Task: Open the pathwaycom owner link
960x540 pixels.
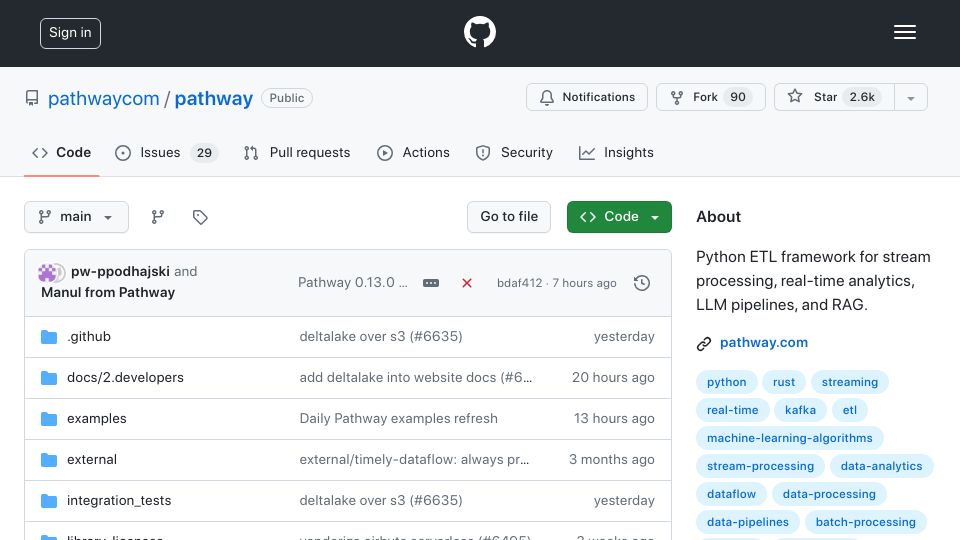Action: (103, 98)
